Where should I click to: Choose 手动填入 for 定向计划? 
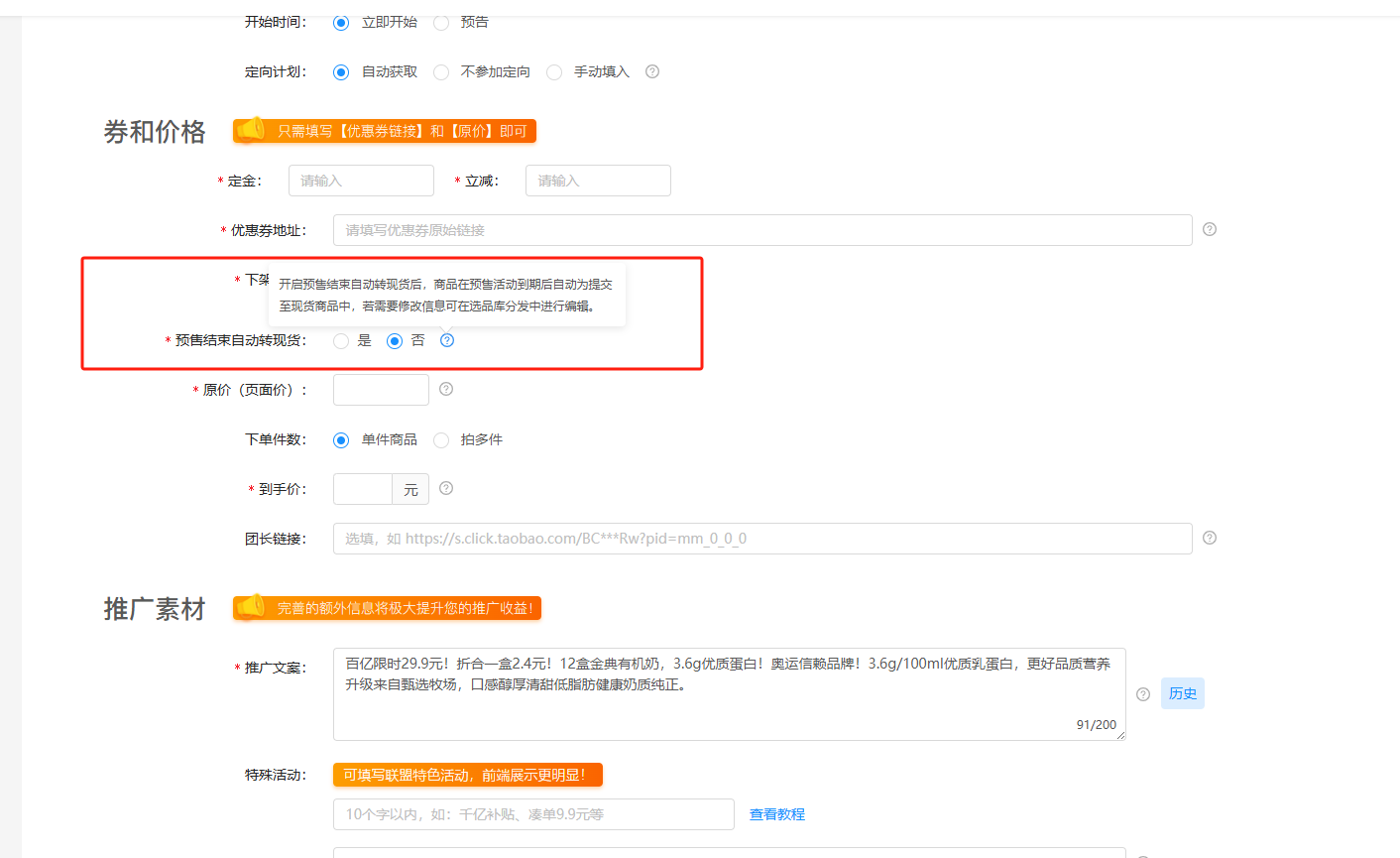(554, 72)
